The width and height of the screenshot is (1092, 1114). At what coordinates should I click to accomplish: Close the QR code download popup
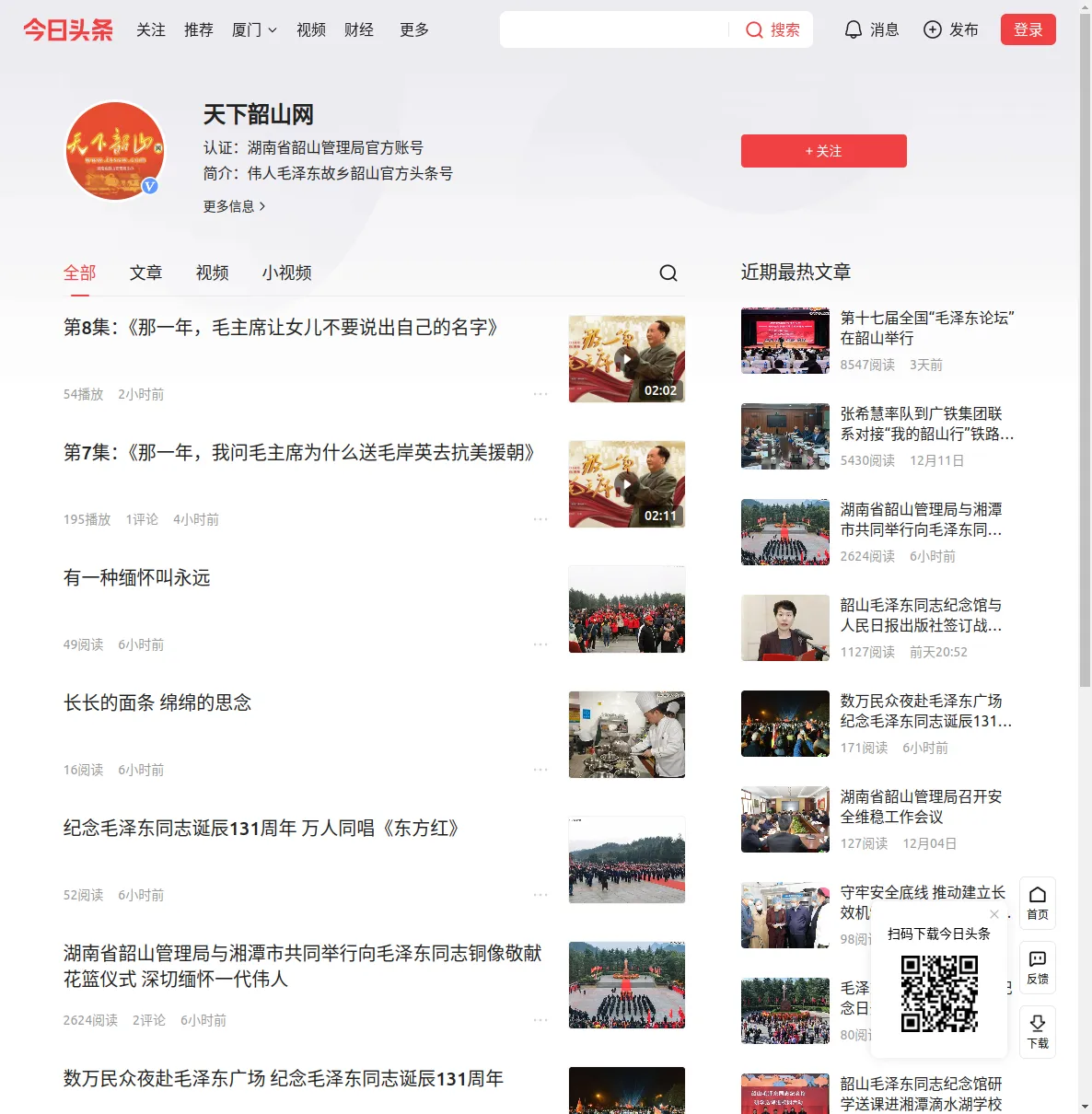tap(994, 914)
